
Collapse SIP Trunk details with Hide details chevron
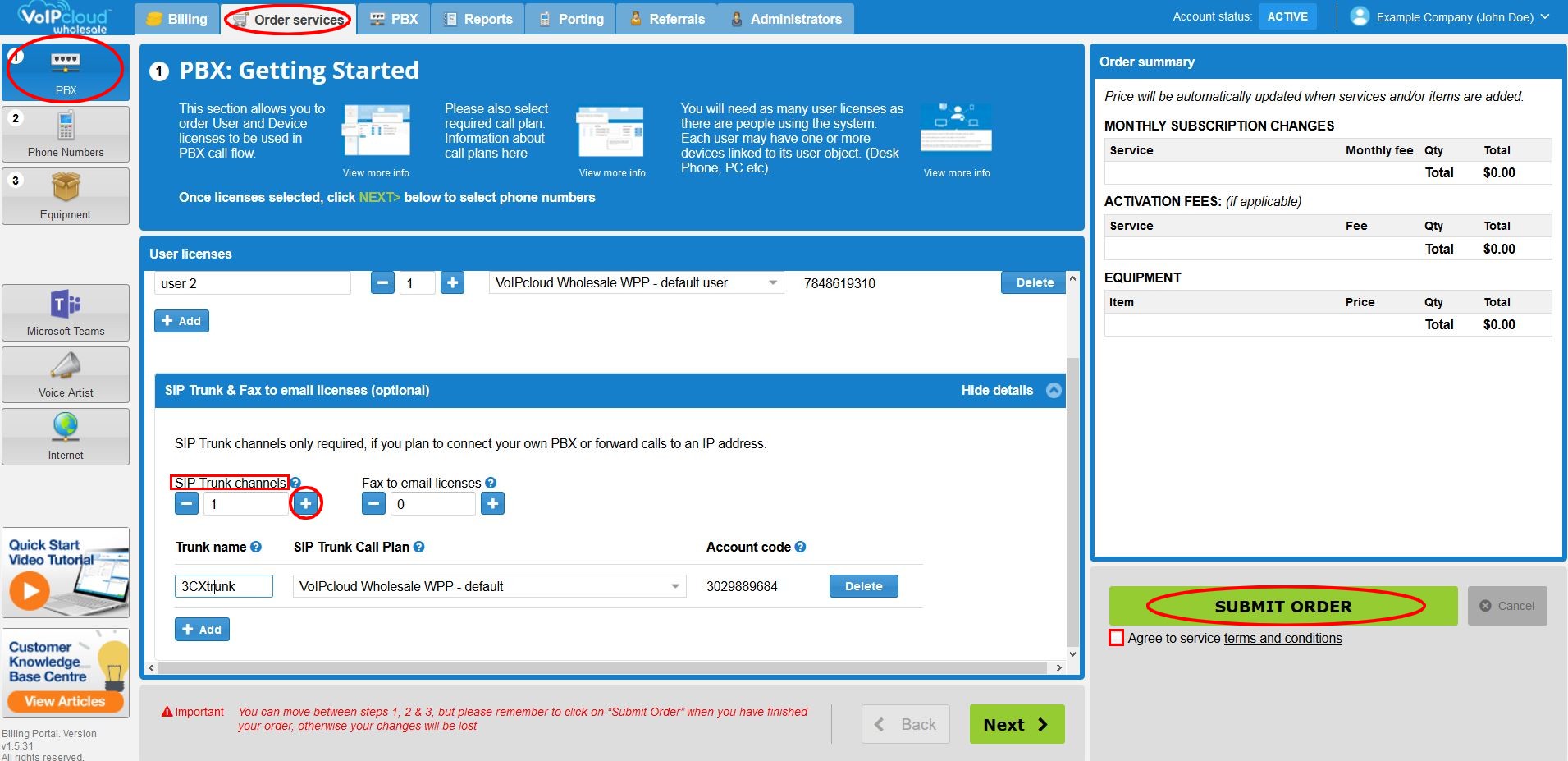pos(1054,390)
